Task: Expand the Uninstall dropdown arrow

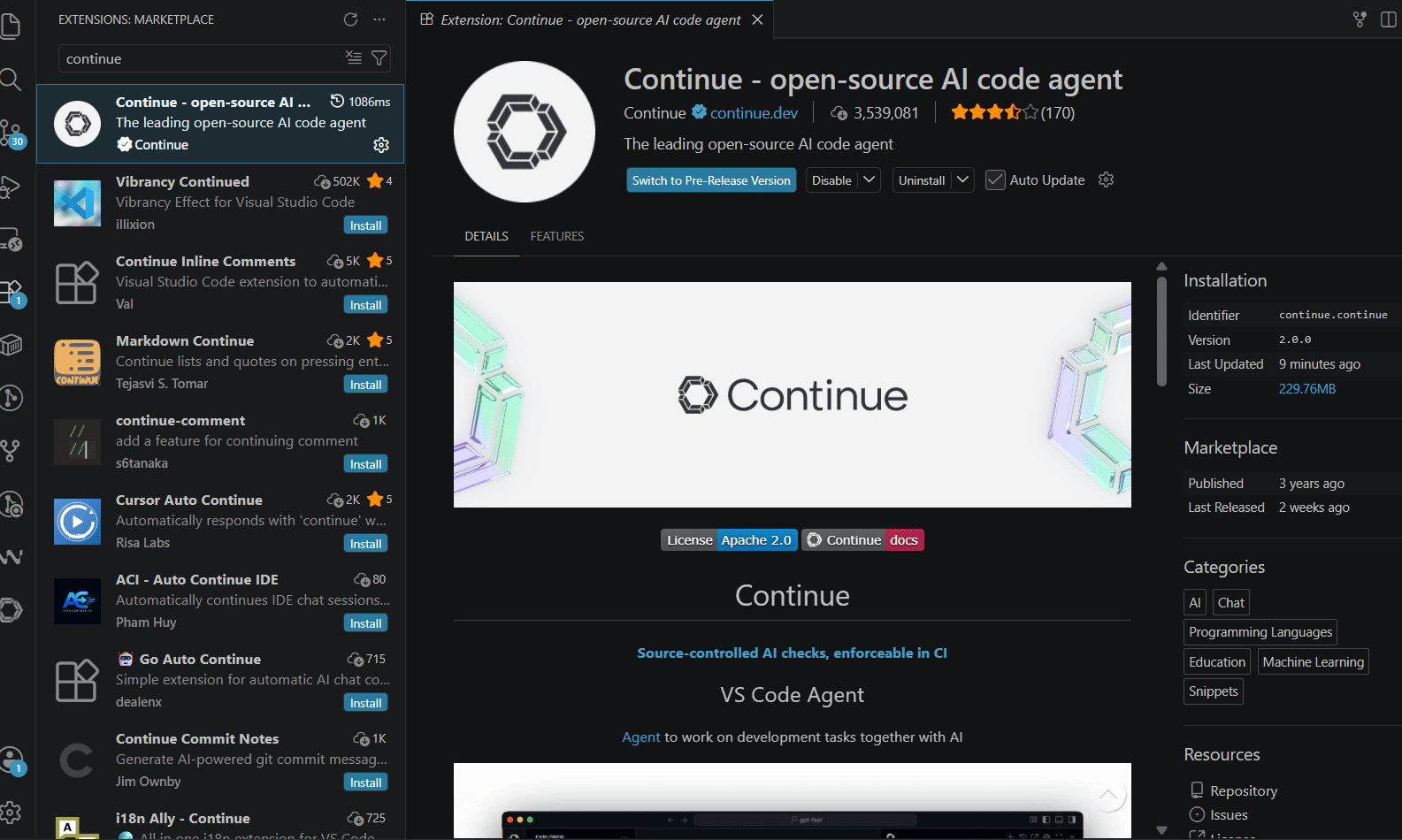Action: tap(963, 179)
